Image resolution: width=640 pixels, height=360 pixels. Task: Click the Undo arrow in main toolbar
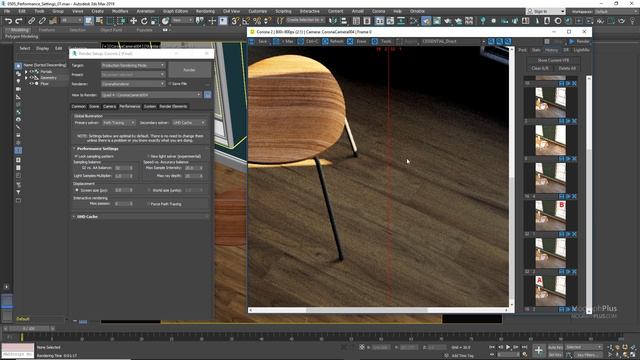pyautogui.click(x=8, y=20)
